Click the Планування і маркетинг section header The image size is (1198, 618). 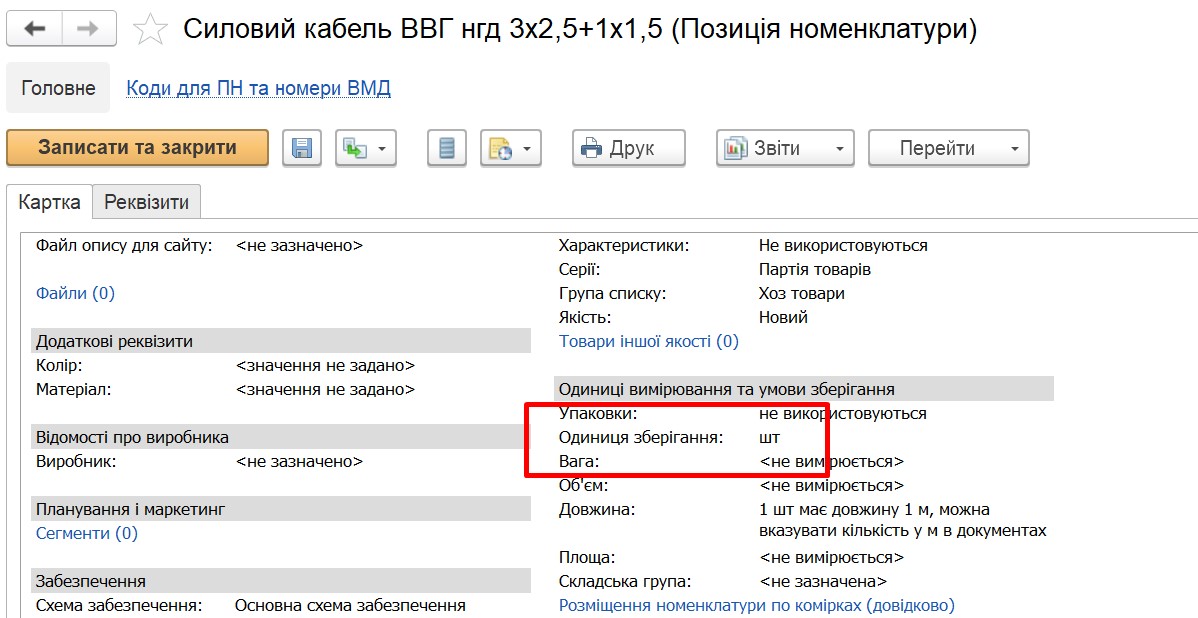tap(281, 509)
